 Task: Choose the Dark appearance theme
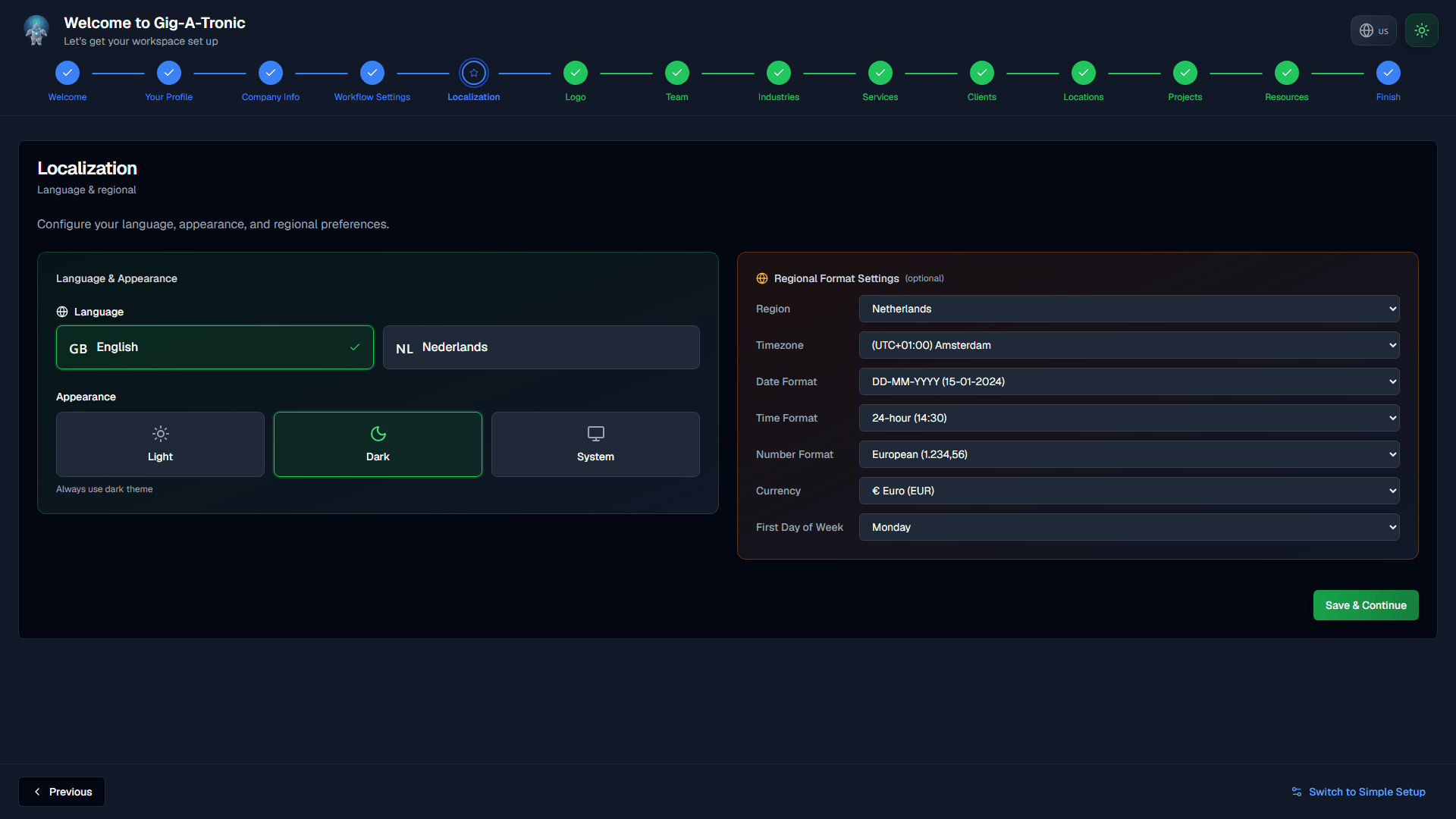pyautogui.click(x=378, y=444)
